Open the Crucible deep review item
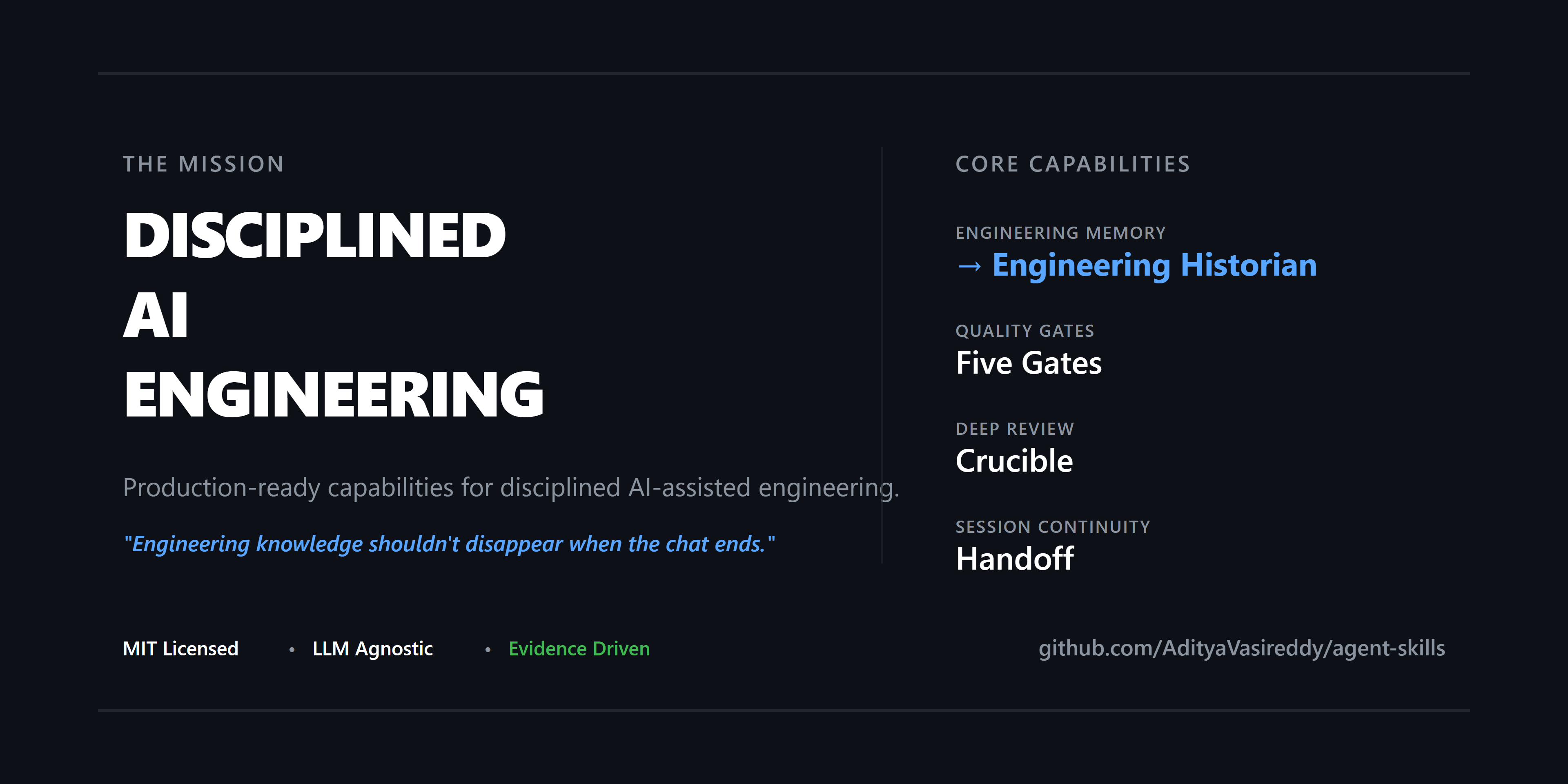 pyautogui.click(x=1014, y=461)
